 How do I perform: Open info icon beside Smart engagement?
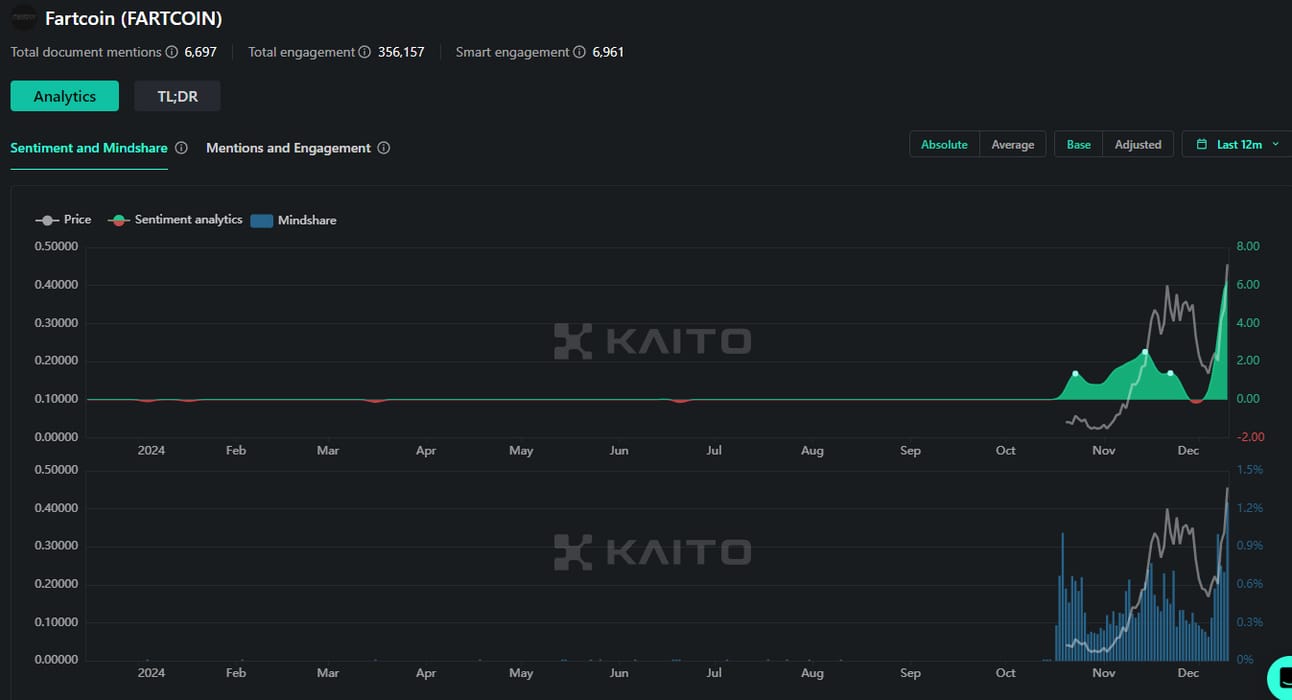click(579, 52)
